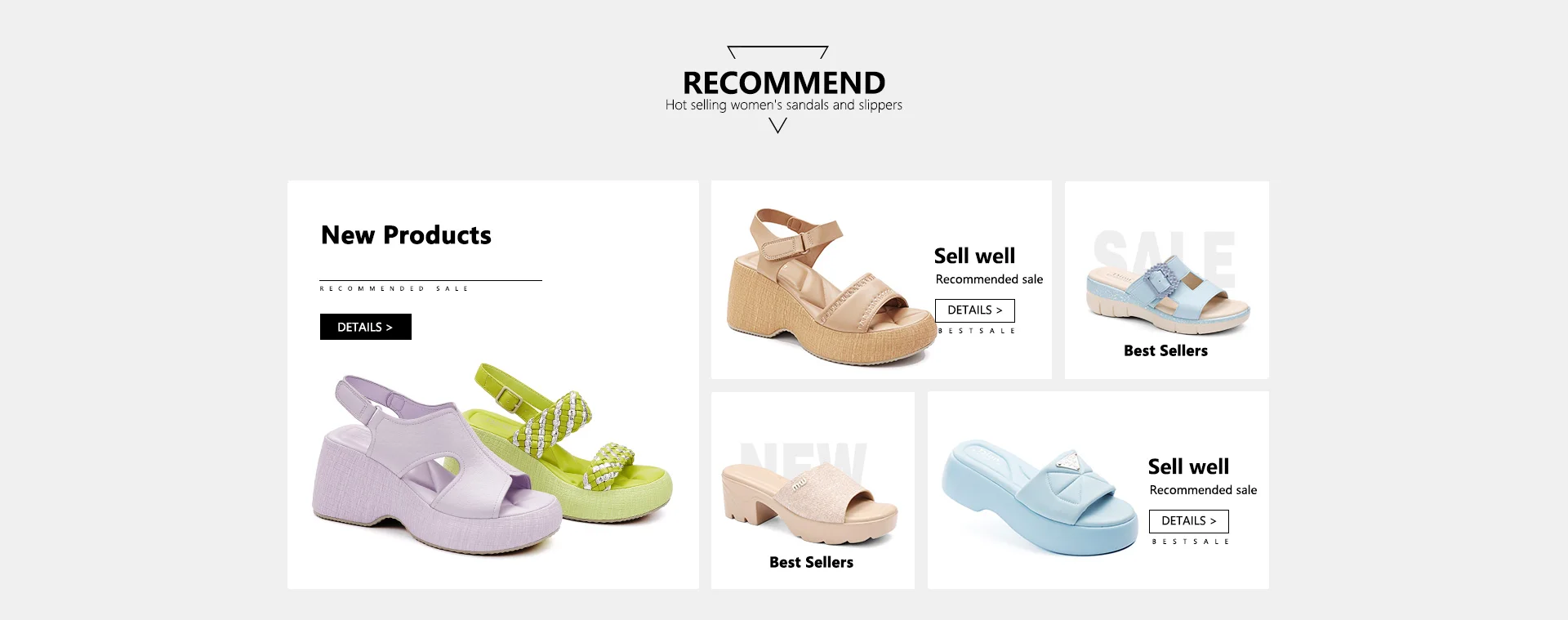Click the RECOMMEND title text
This screenshot has height=620, width=1568.
coord(784,83)
